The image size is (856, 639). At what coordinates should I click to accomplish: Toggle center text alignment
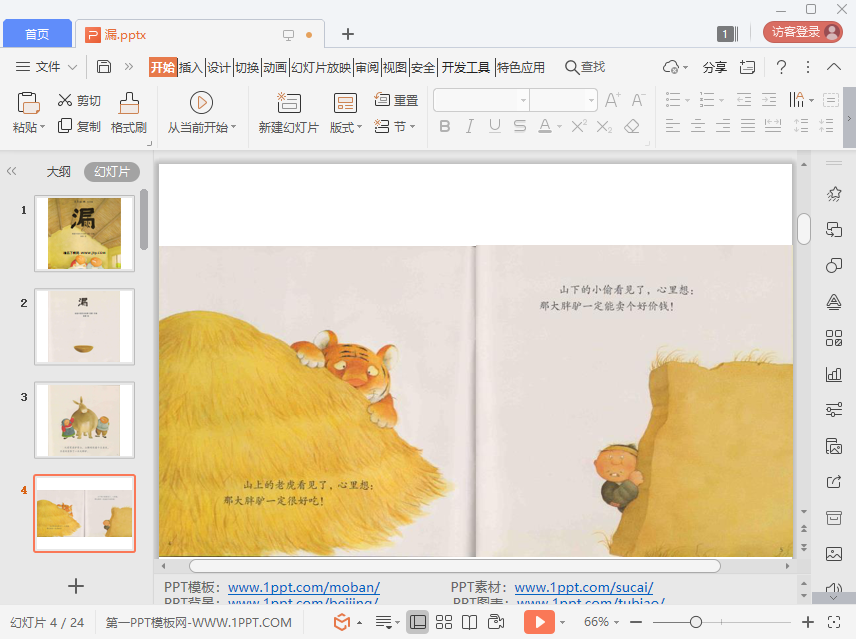698,127
